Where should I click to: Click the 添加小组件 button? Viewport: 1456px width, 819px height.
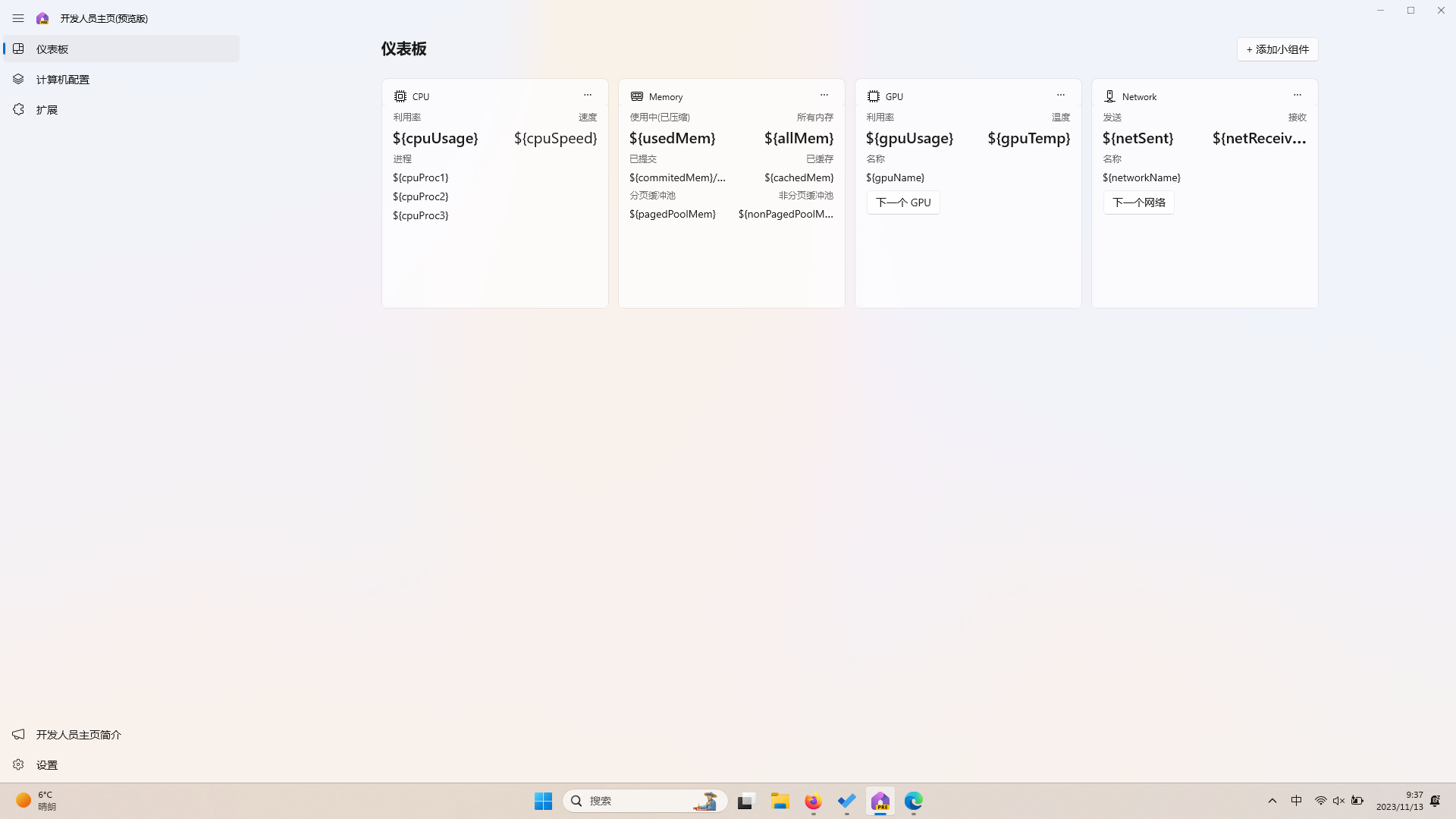point(1278,49)
